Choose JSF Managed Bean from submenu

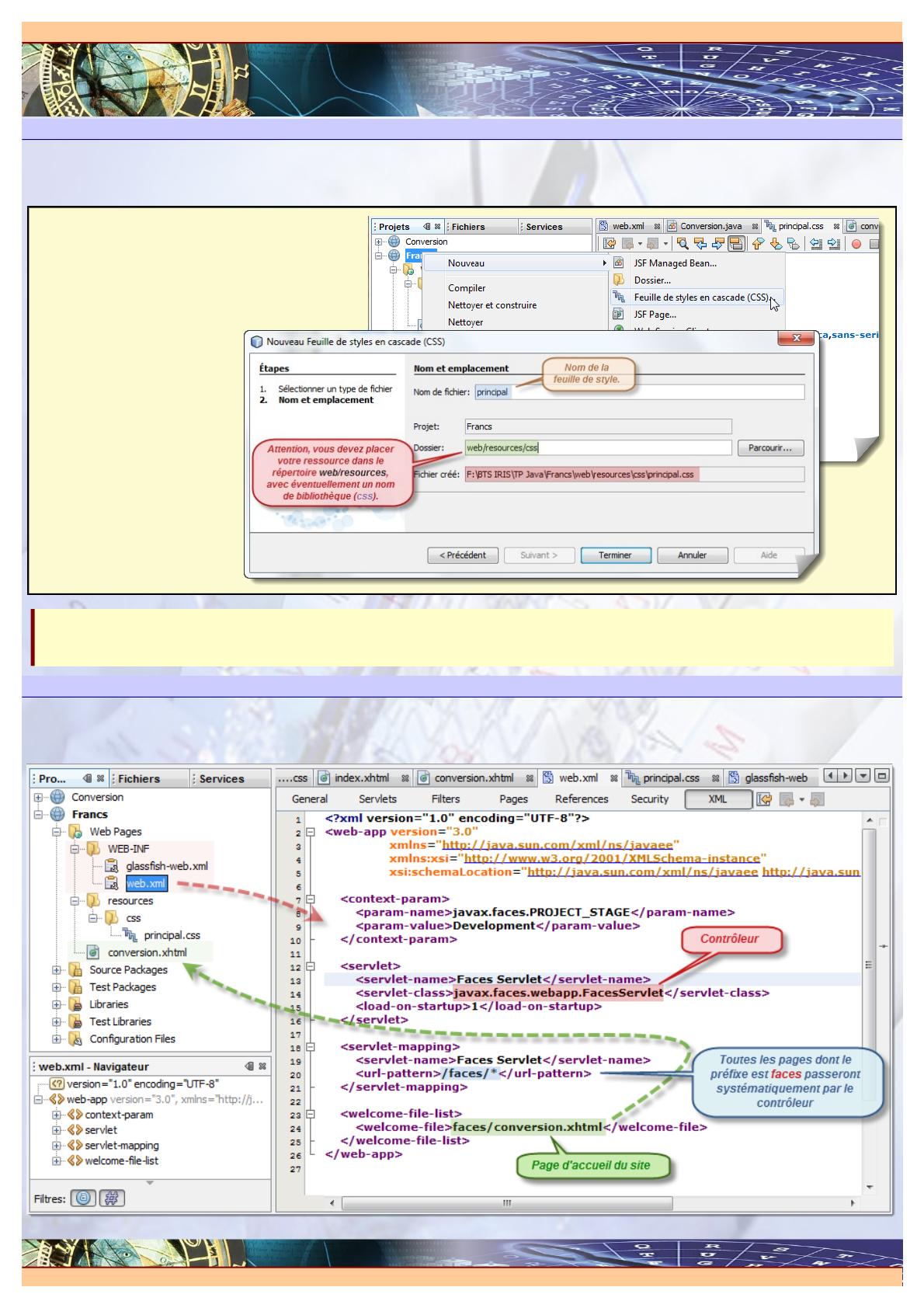674,263
